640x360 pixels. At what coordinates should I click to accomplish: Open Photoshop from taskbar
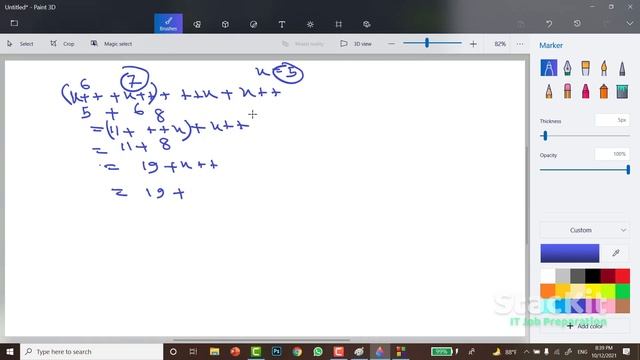point(276,351)
